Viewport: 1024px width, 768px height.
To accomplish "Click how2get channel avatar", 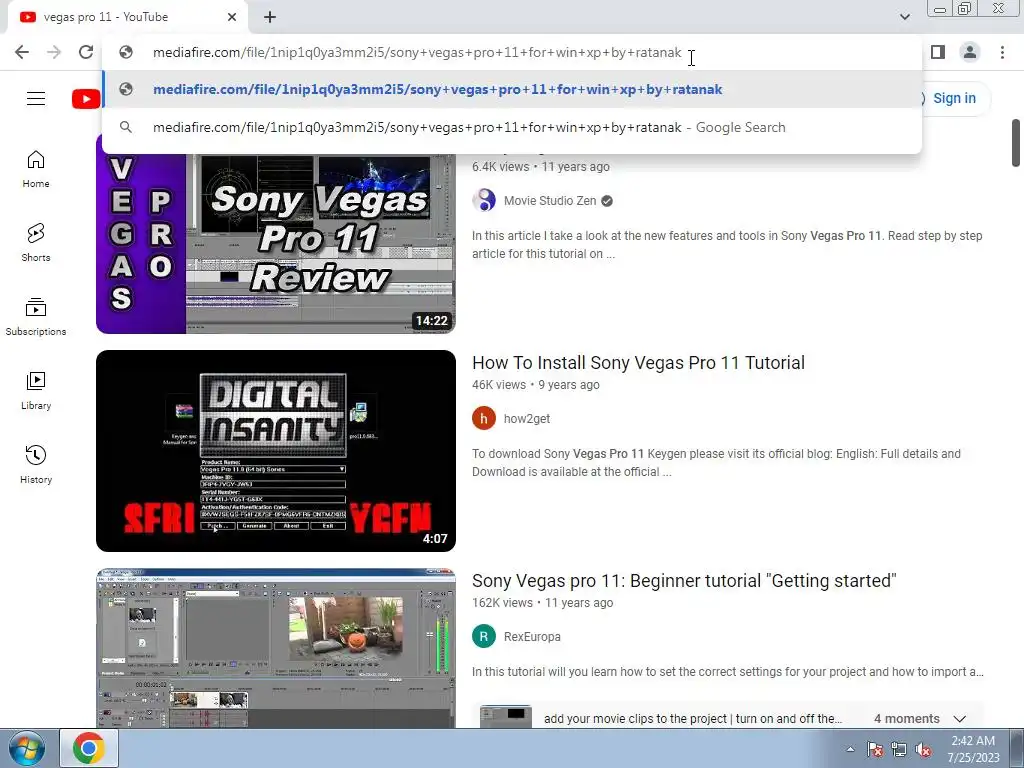I will pos(484,419).
